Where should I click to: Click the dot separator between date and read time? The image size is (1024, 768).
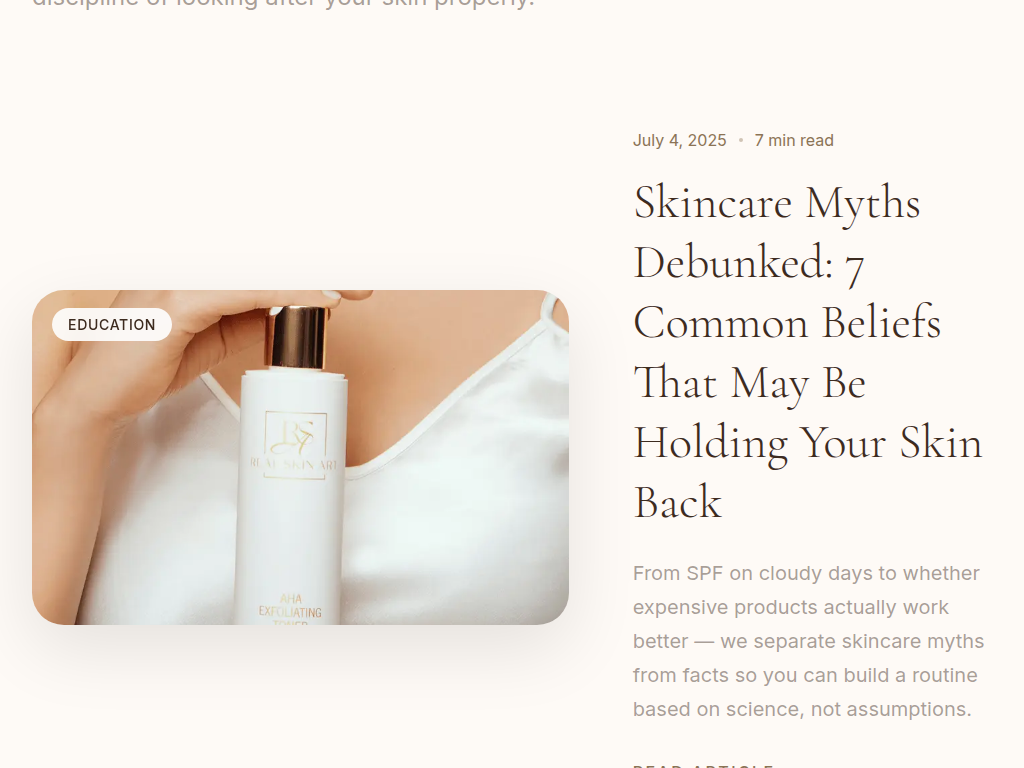741,140
